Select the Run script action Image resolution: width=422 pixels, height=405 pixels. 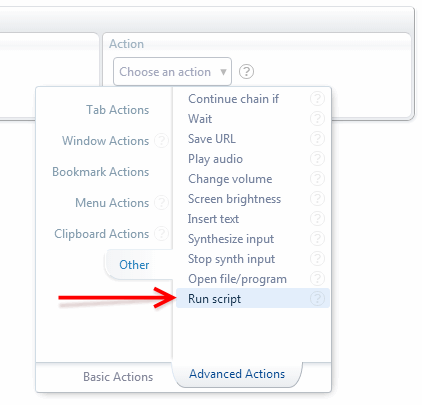[253, 299]
